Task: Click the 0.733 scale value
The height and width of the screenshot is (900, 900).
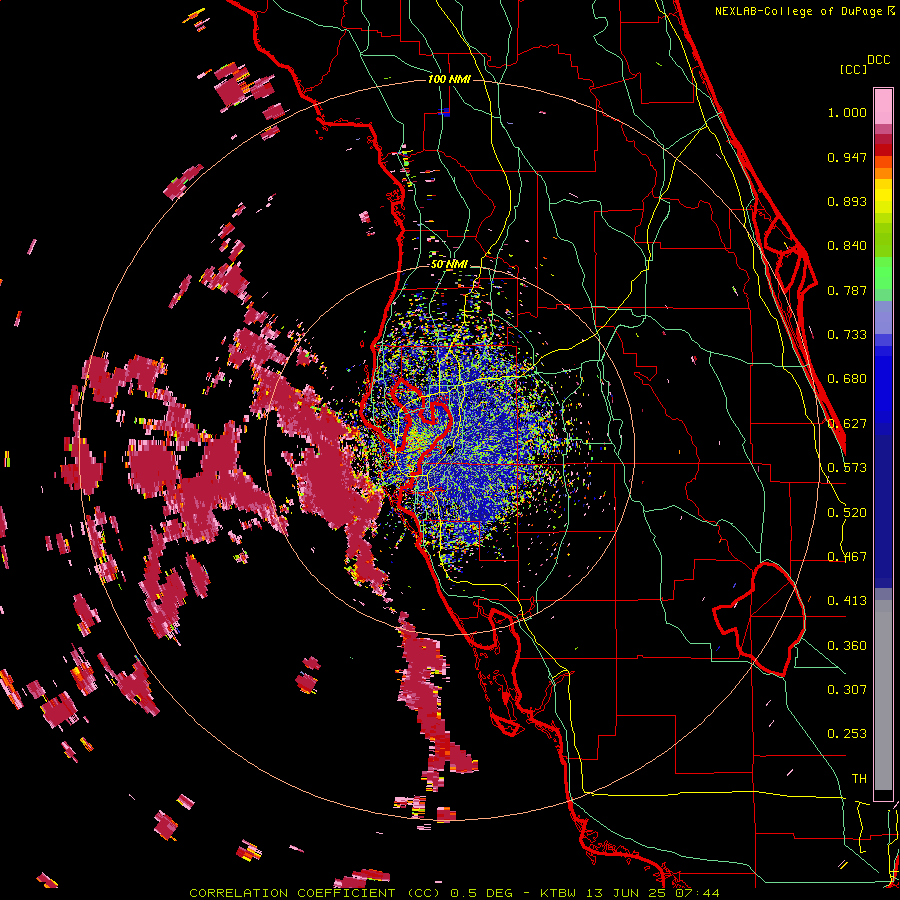Action: click(x=847, y=335)
